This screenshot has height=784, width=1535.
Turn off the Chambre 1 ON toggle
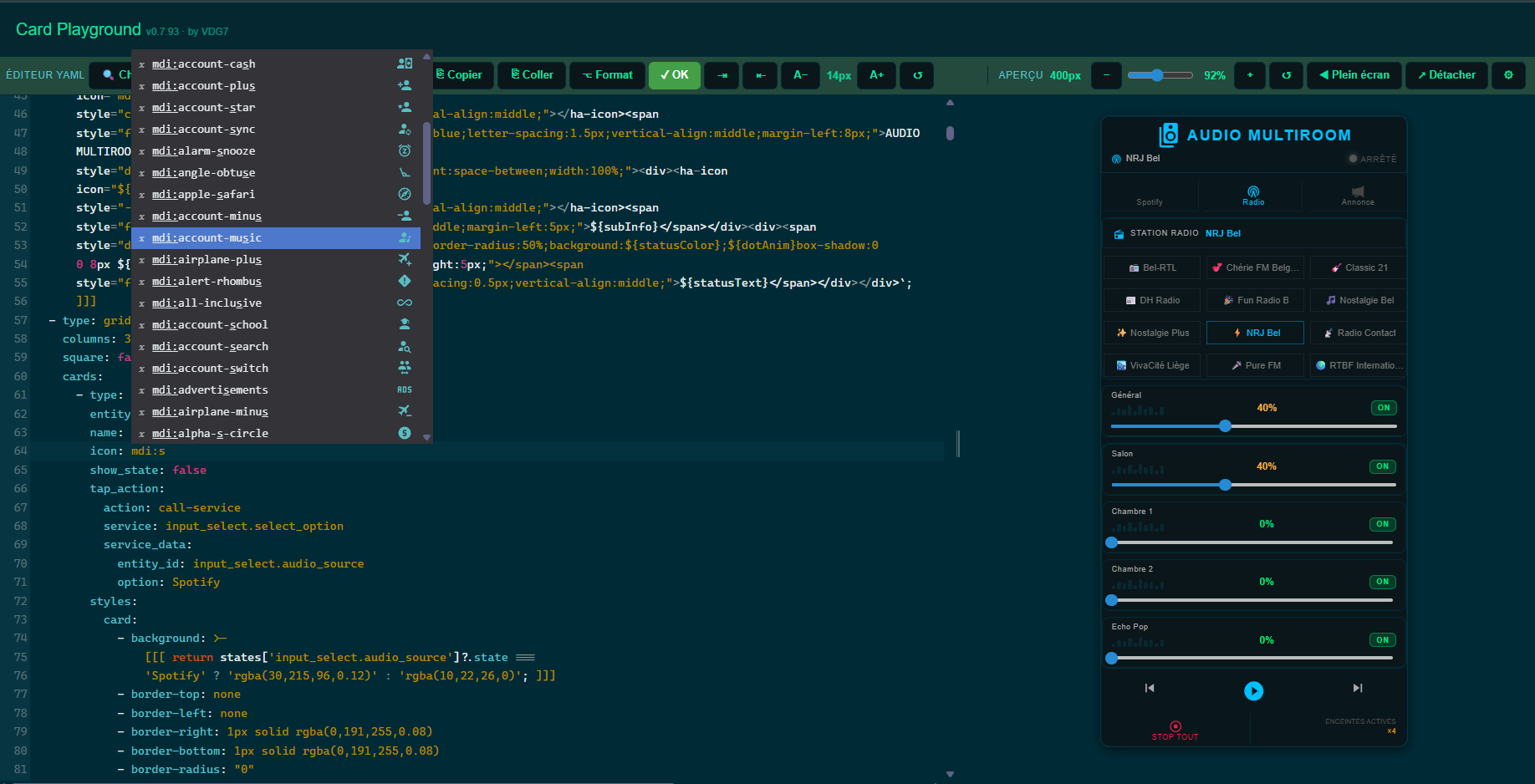click(x=1382, y=524)
